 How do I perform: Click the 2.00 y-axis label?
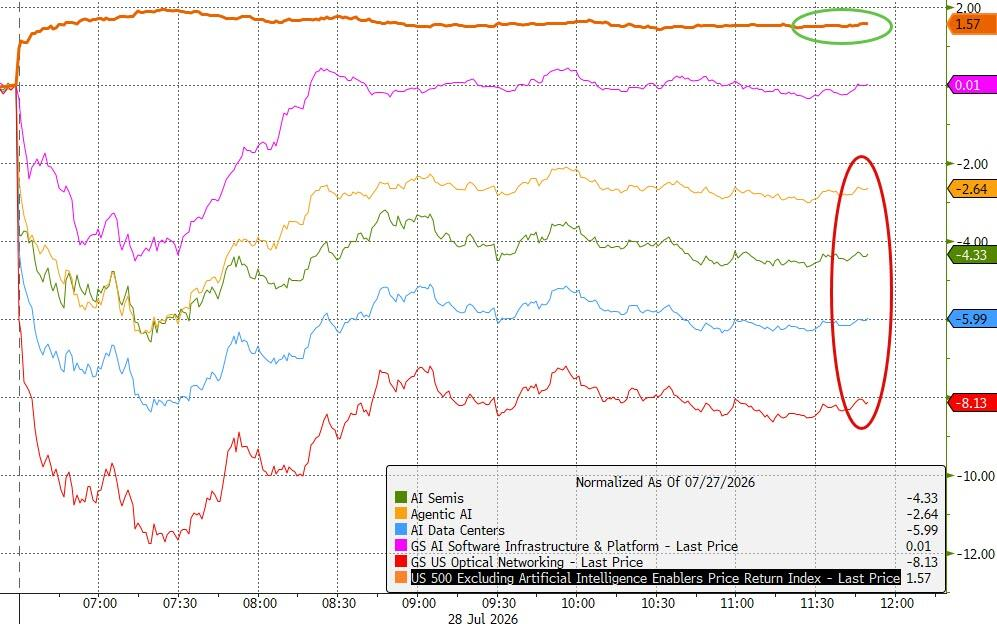[968, 8]
